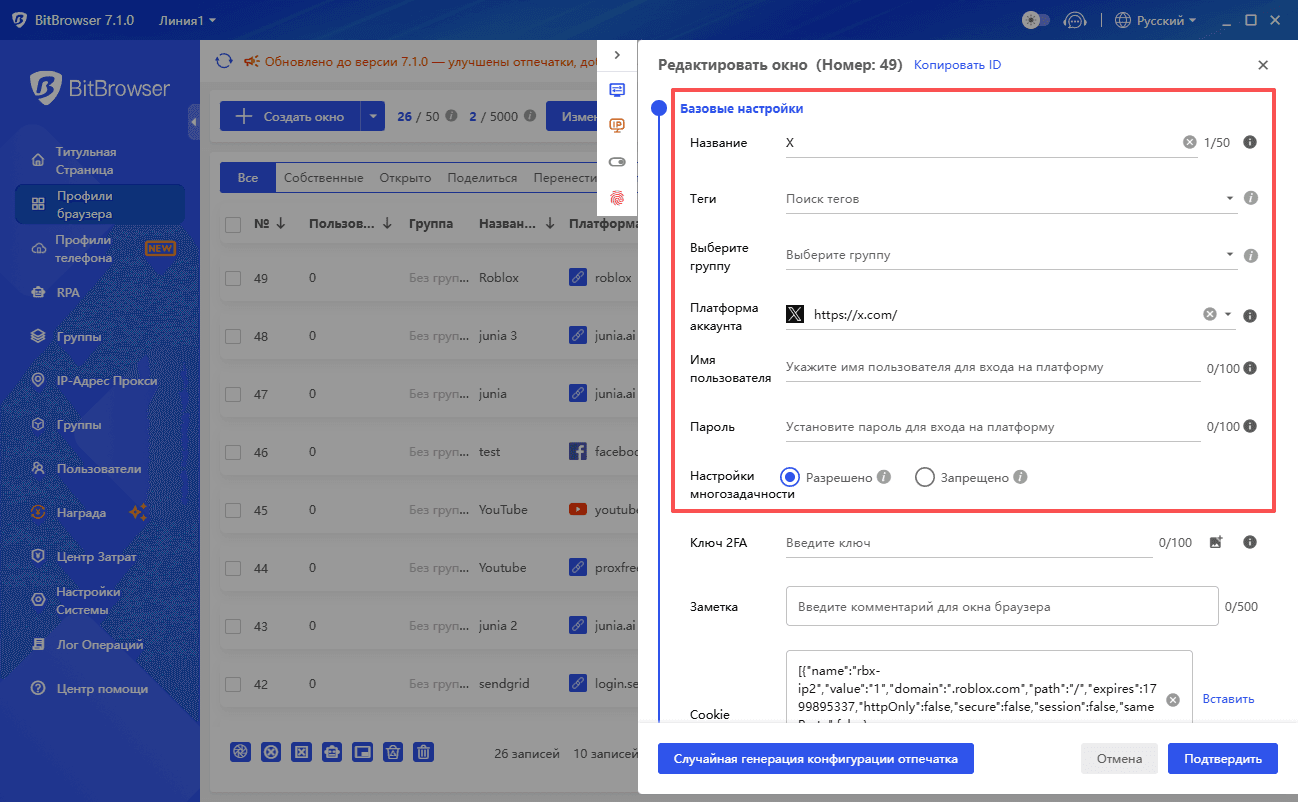Open the Центр помощи section
Image resolution: width=1298 pixels, height=802 pixels.
(x=95, y=688)
